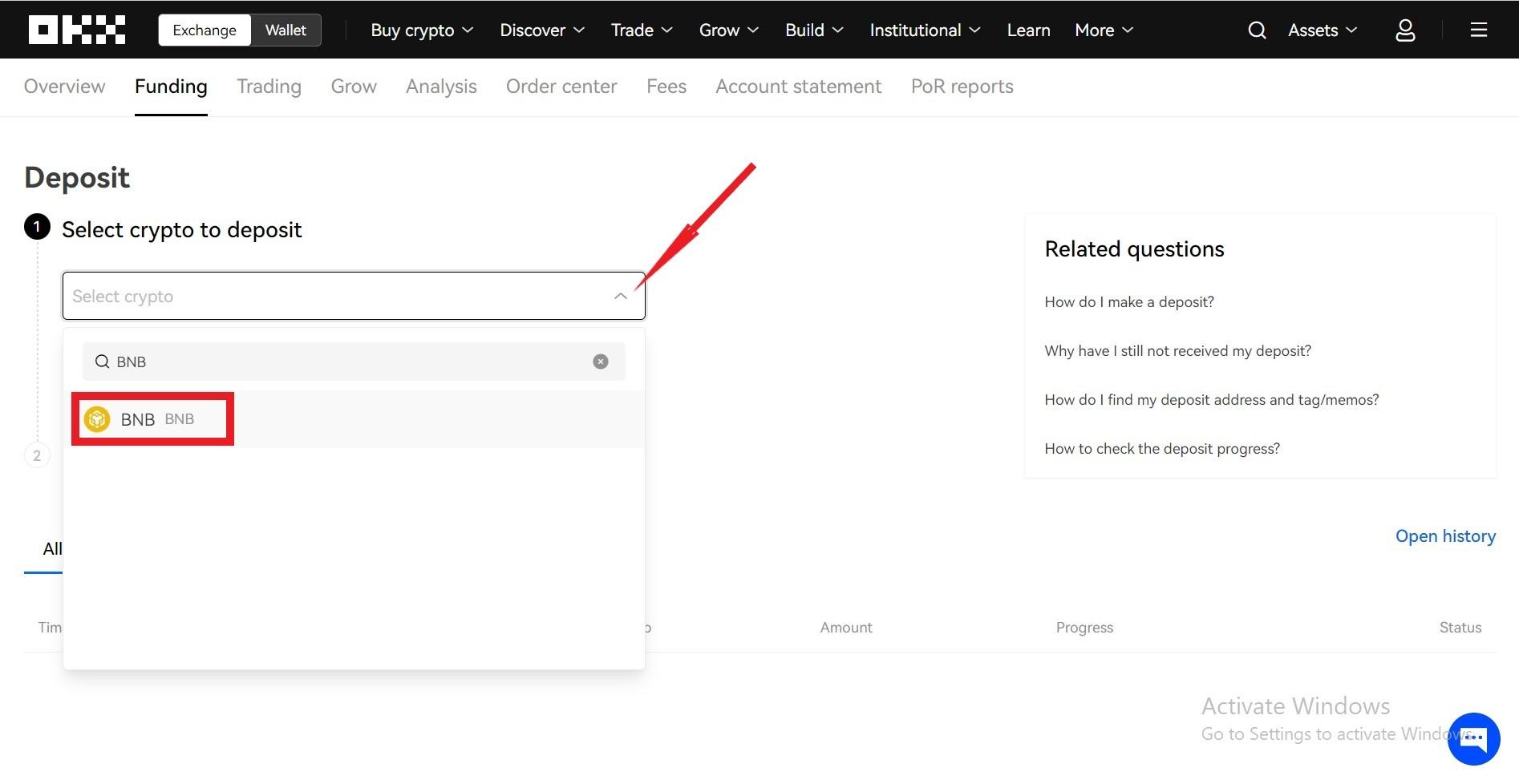Open the user profile icon
Viewport: 1519px width, 784px height.
[x=1405, y=30]
